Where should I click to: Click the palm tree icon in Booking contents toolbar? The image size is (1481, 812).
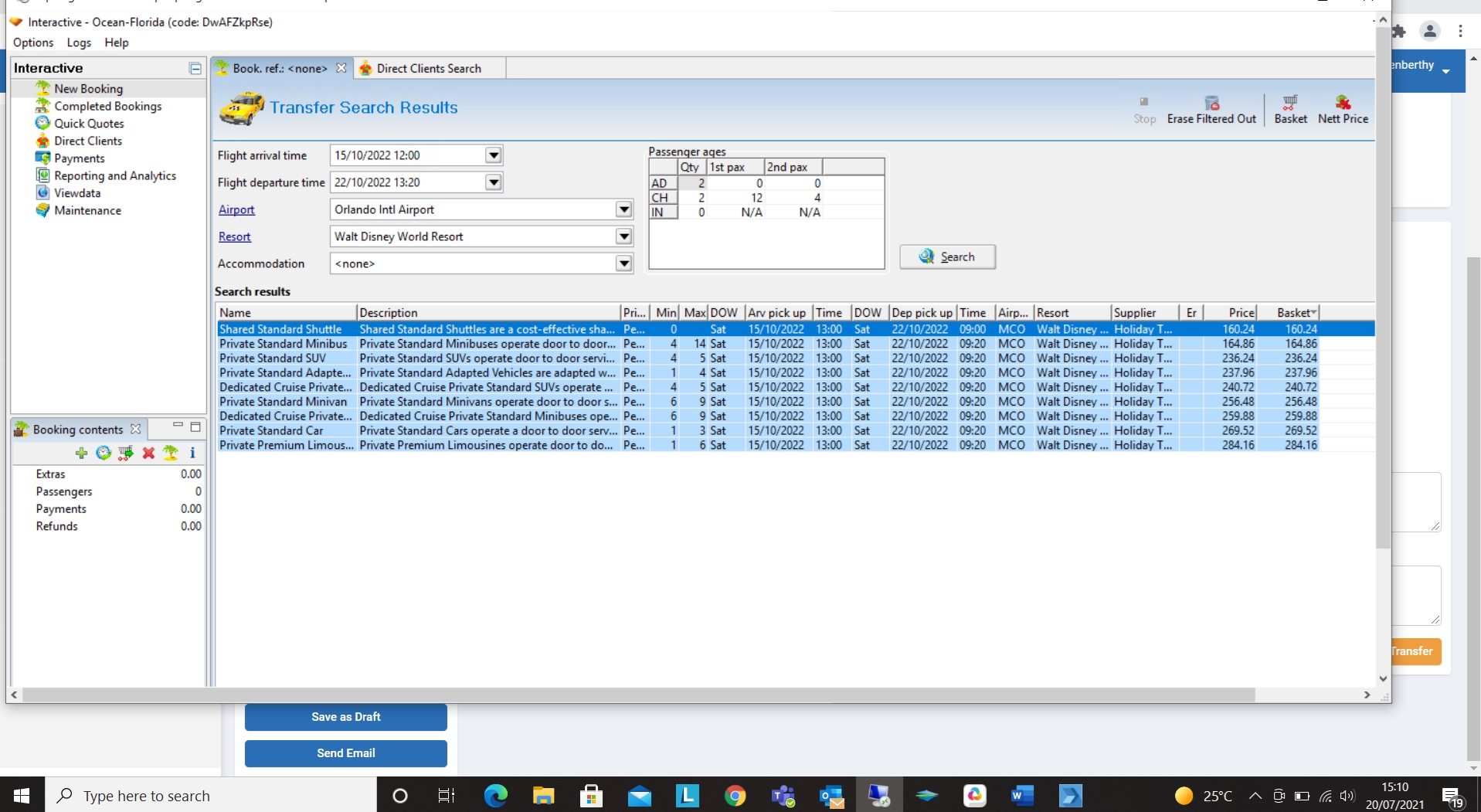pos(171,453)
